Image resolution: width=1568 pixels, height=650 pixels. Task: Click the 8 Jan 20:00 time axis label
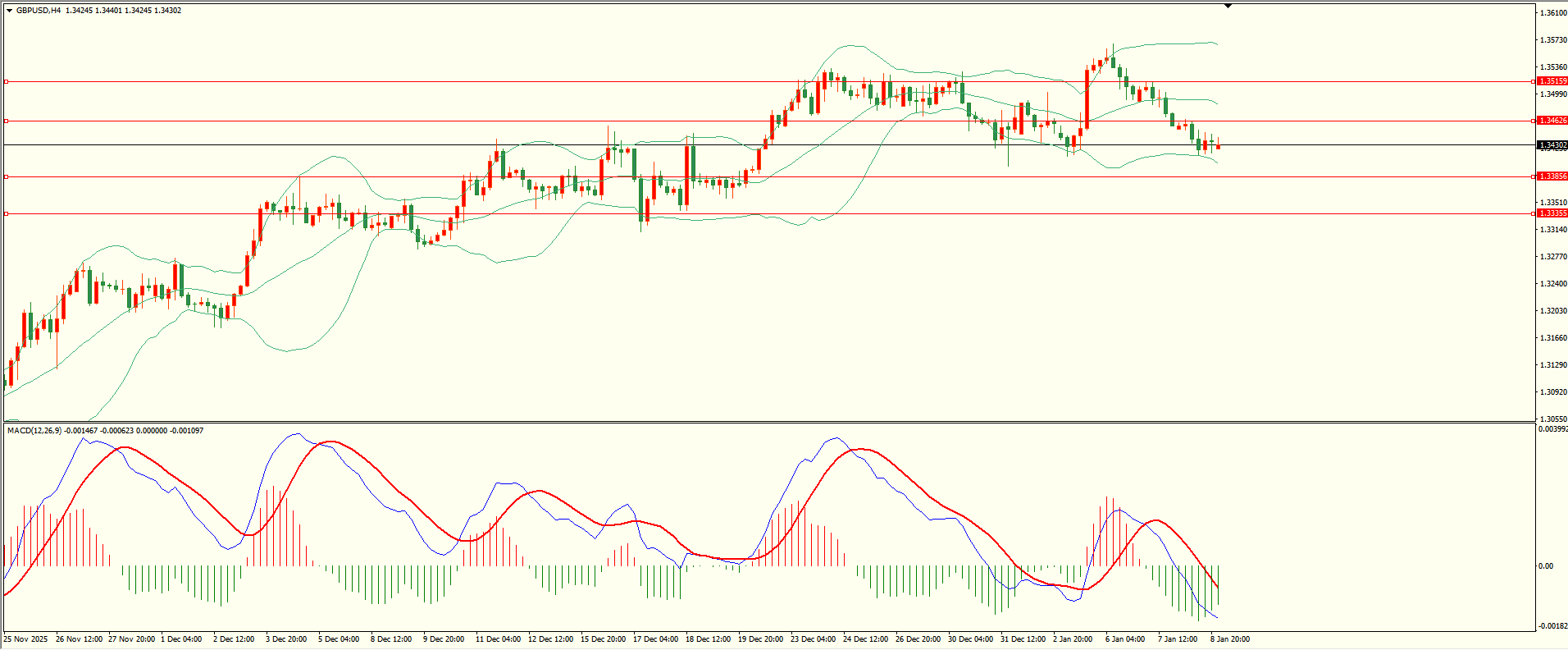[x=1230, y=639]
